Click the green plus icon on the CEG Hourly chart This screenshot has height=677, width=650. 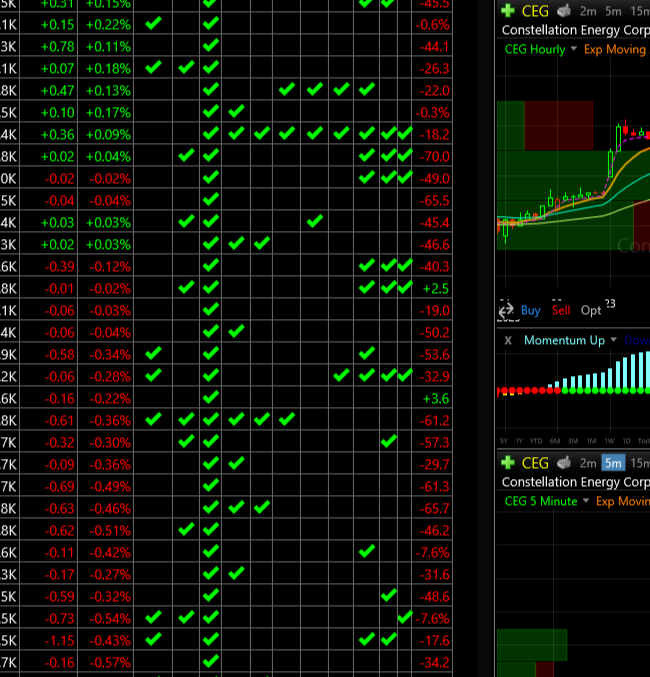[x=508, y=10]
